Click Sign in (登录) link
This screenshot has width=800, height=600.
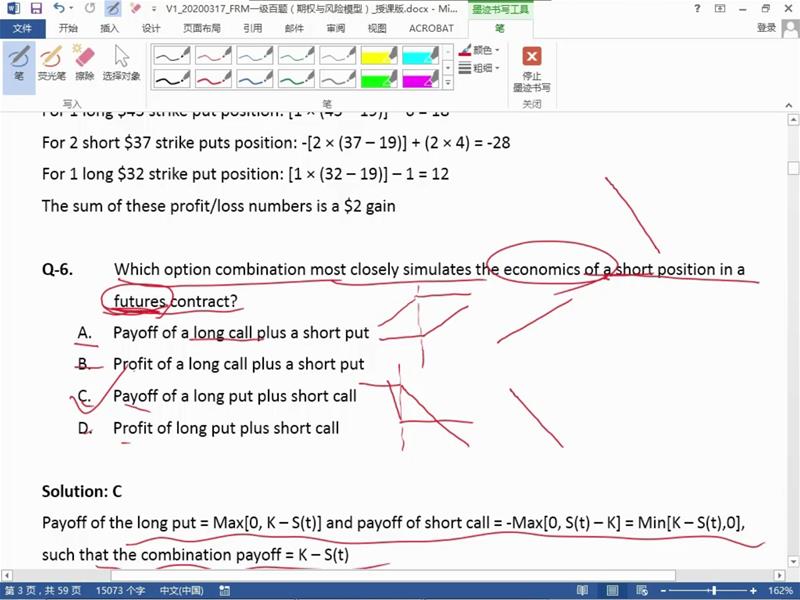click(766, 28)
